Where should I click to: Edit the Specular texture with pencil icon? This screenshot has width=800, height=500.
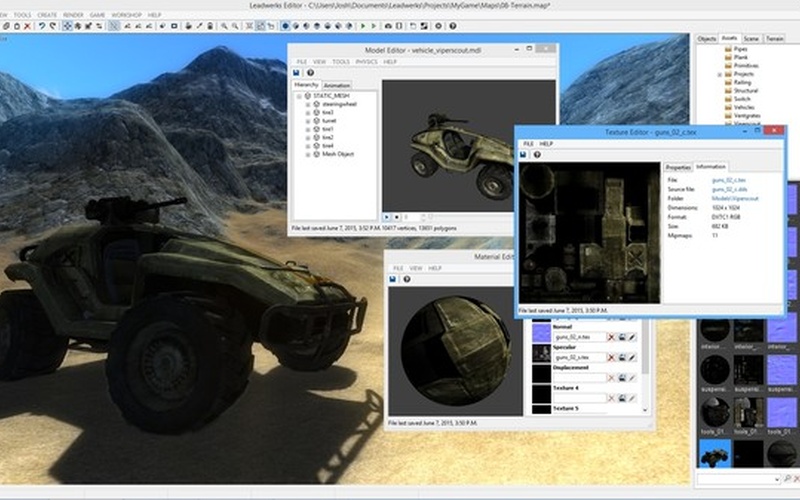coord(632,355)
